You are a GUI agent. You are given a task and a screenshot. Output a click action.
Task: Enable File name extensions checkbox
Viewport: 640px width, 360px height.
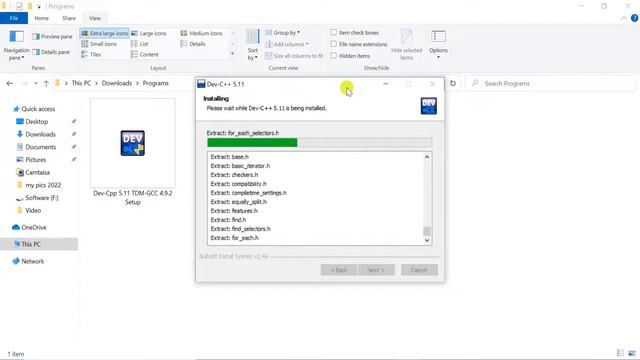pos(334,44)
